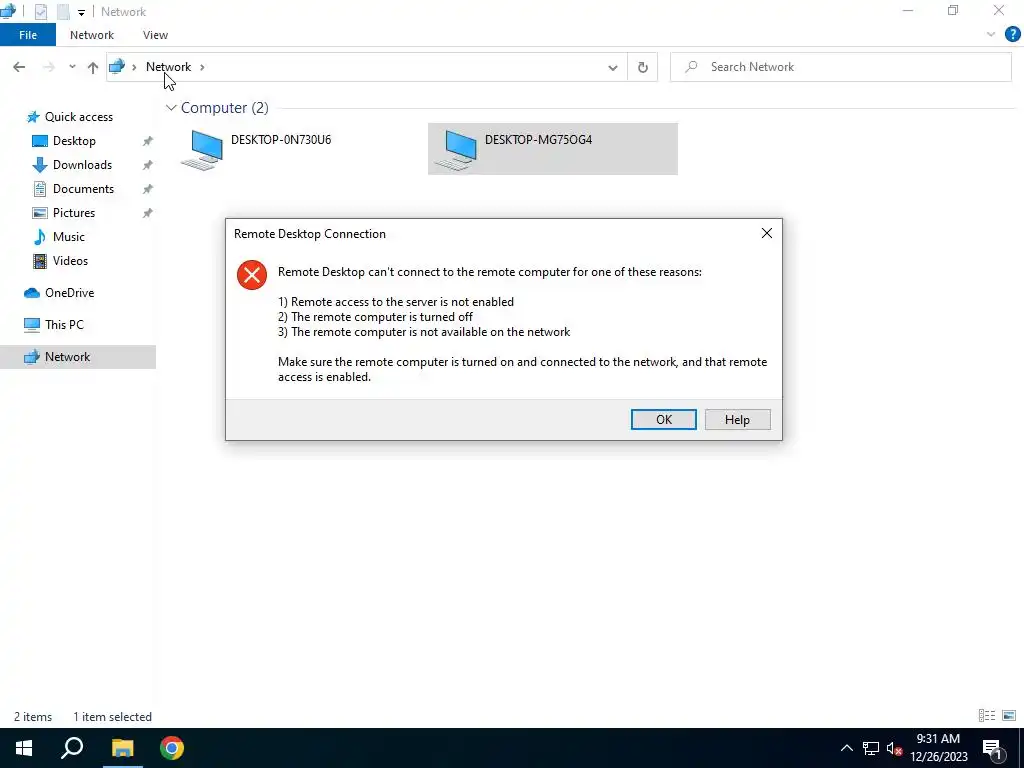
Task: Collapse the Computer (2) group
Action: (x=171, y=108)
